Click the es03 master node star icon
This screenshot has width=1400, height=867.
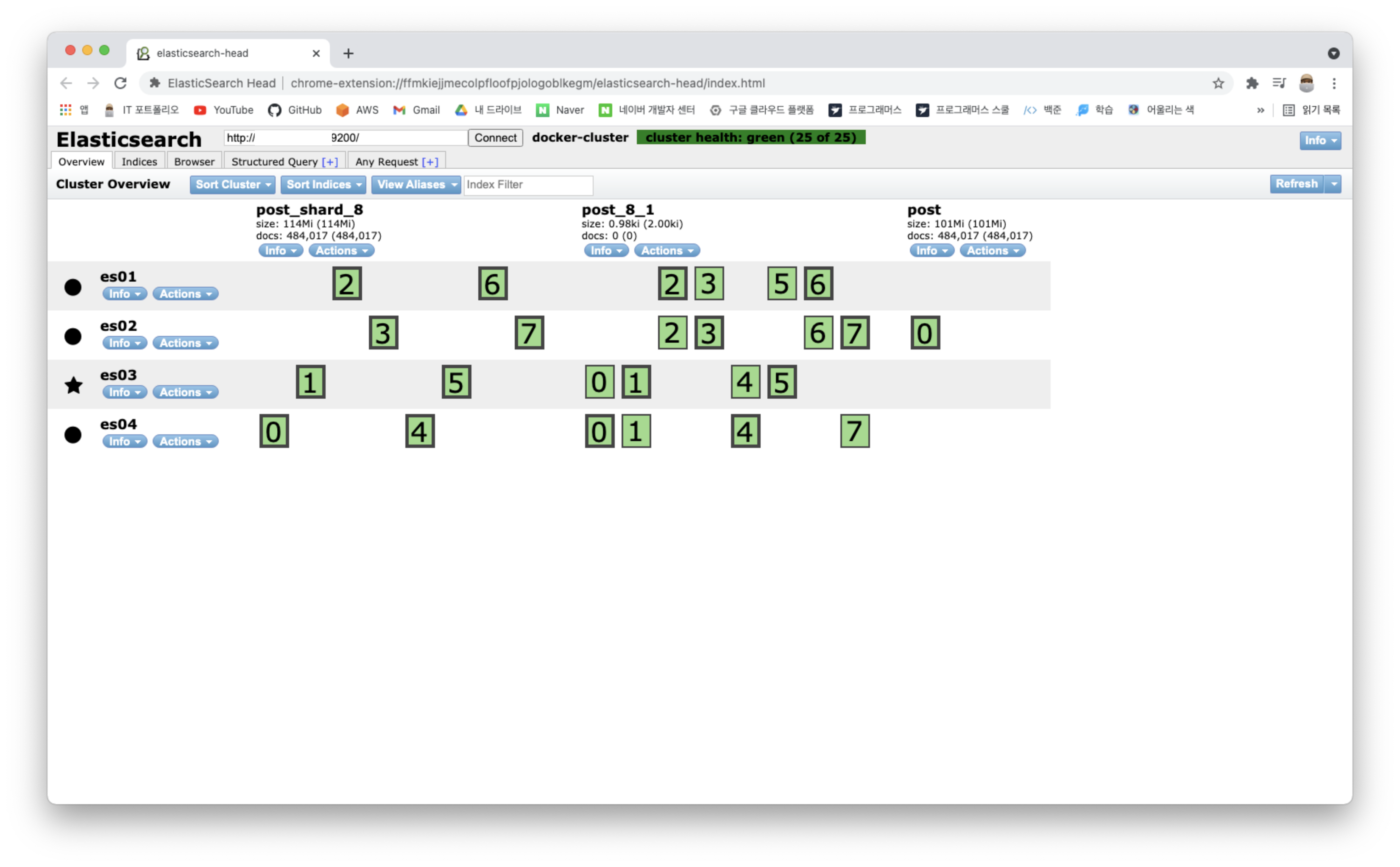pos(73,385)
